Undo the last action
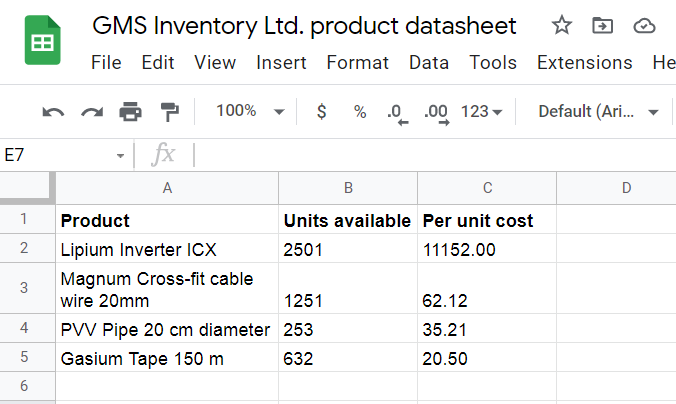The width and height of the screenshot is (676, 404). (53, 112)
